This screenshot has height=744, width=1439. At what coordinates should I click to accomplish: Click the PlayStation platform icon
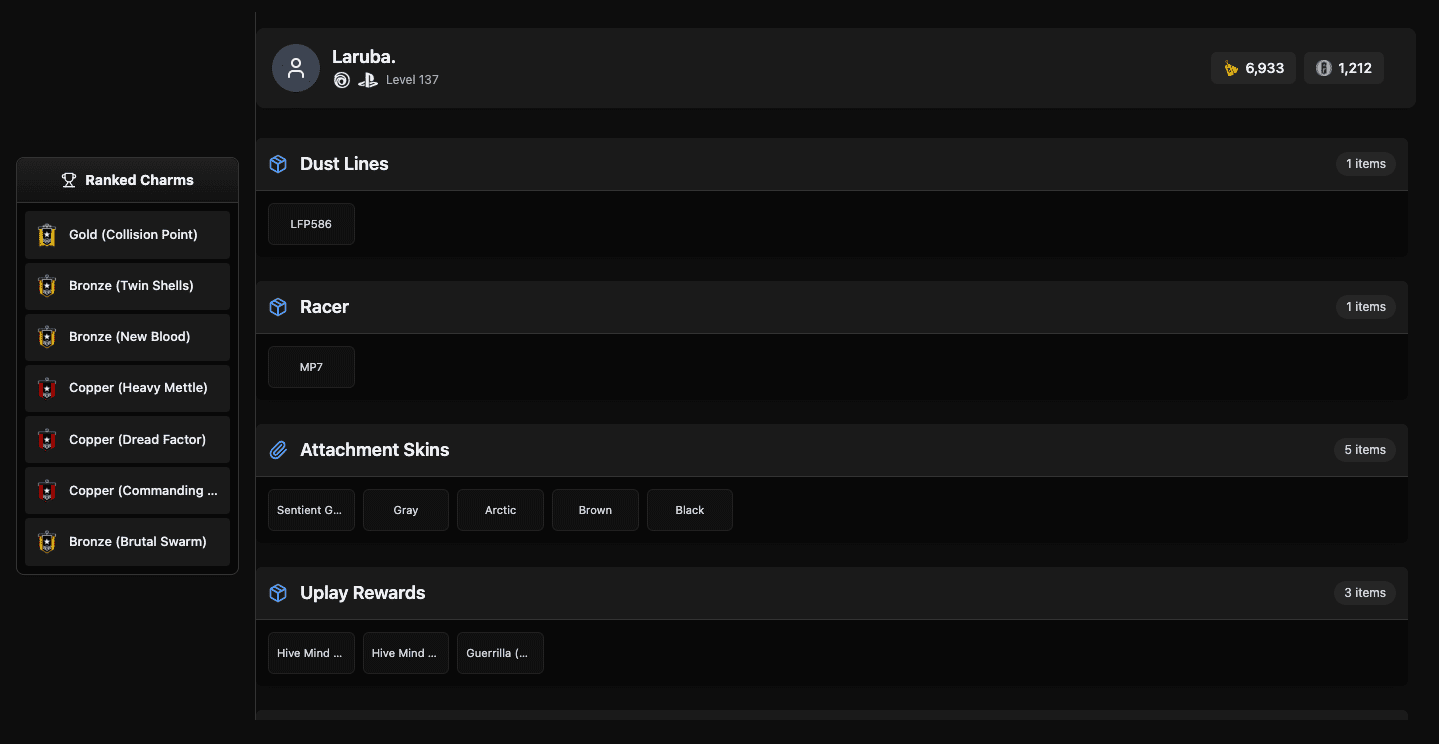(x=368, y=80)
